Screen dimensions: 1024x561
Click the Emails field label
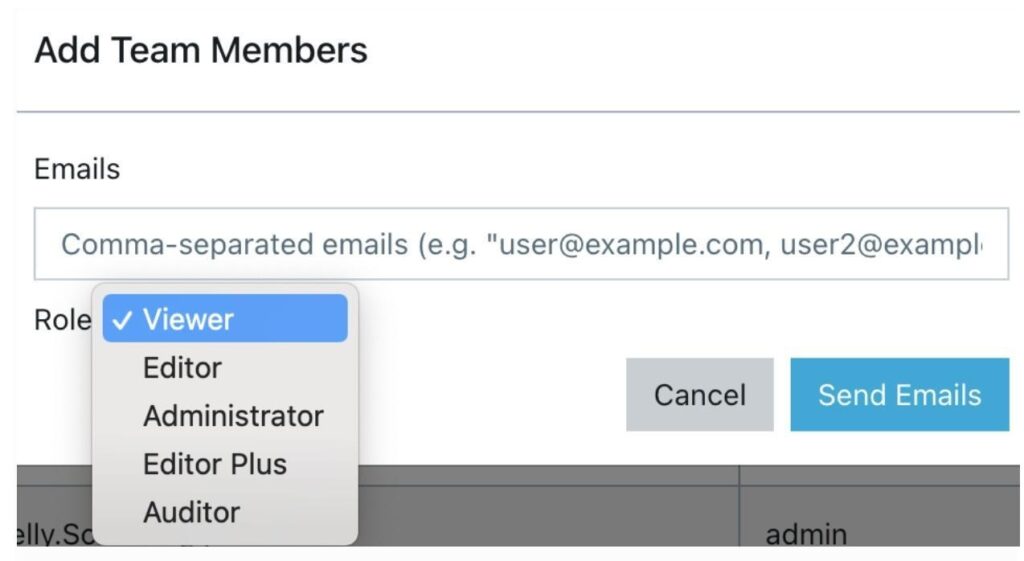(x=77, y=169)
